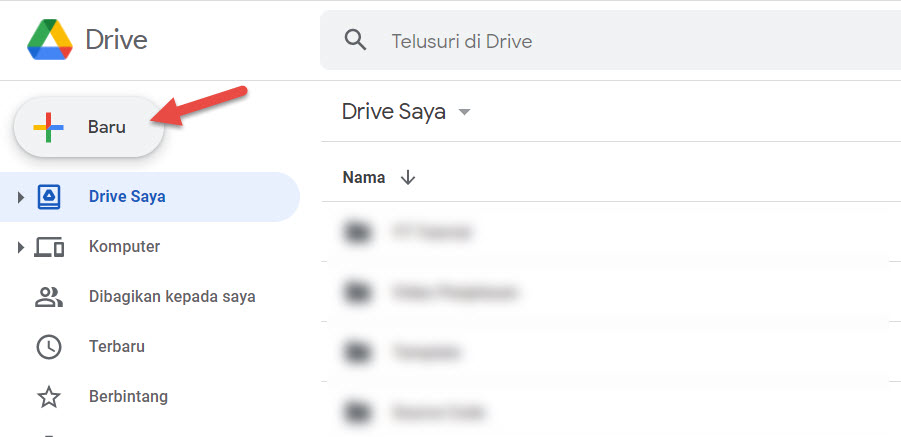Image resolution: width=901 pixels, height=437 pixels.
Task: Click the people icon for shared files
Action: pyautogui.click(x=48, y=296)
